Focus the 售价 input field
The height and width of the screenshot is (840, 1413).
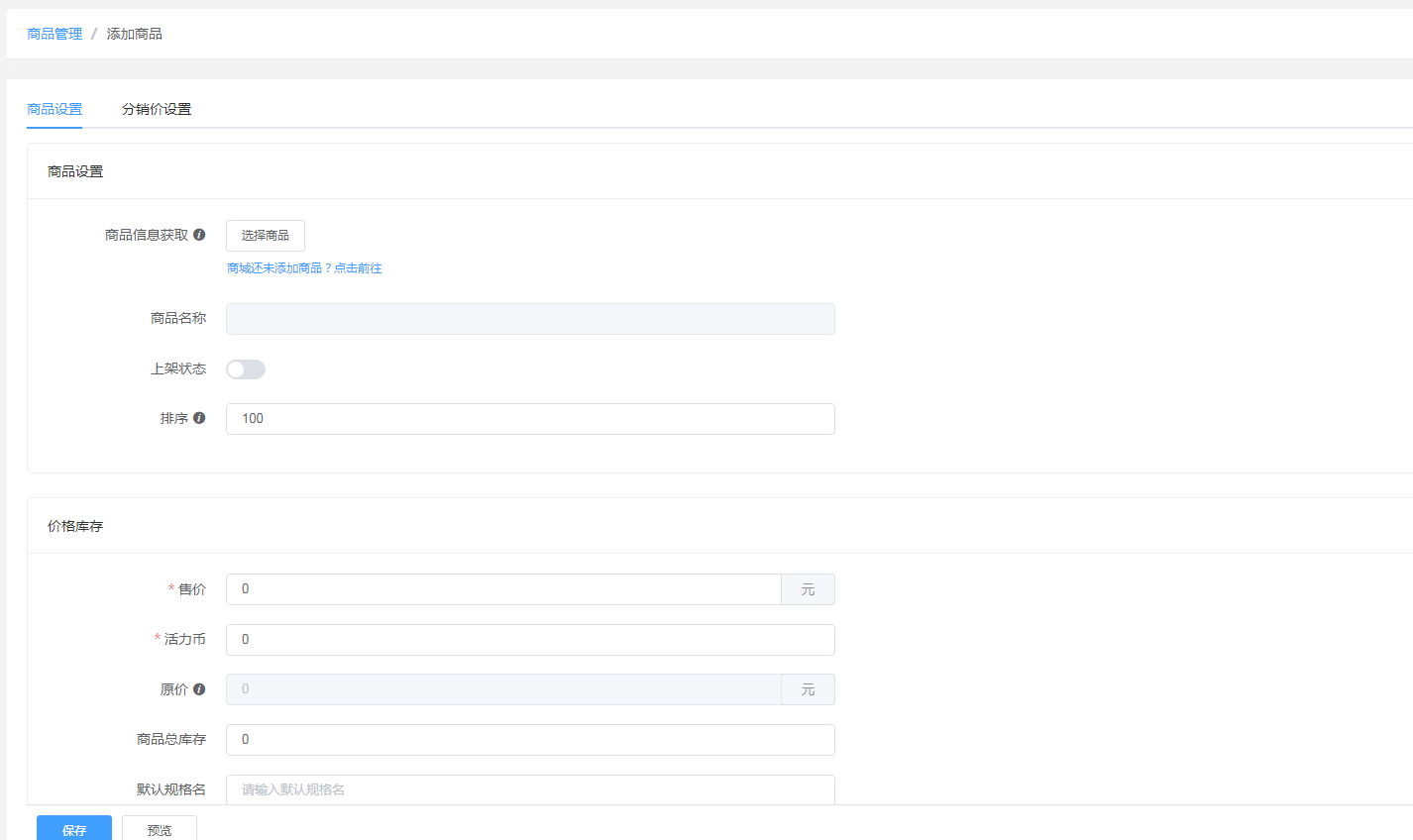click(x=503, y=589)
